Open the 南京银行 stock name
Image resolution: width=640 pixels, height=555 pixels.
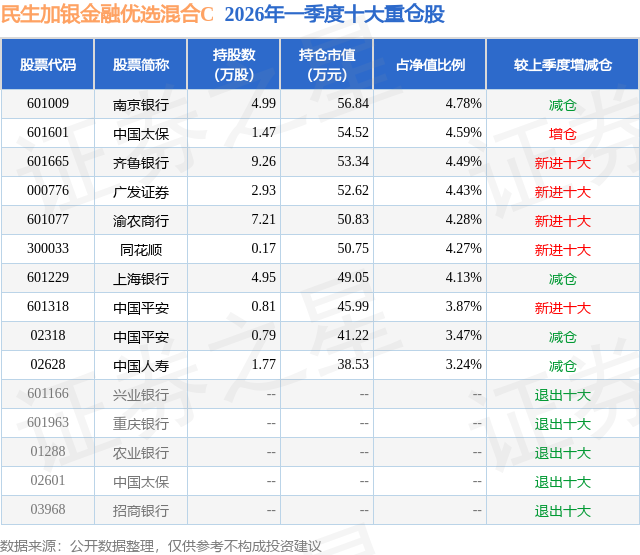[x=141, y=104]
